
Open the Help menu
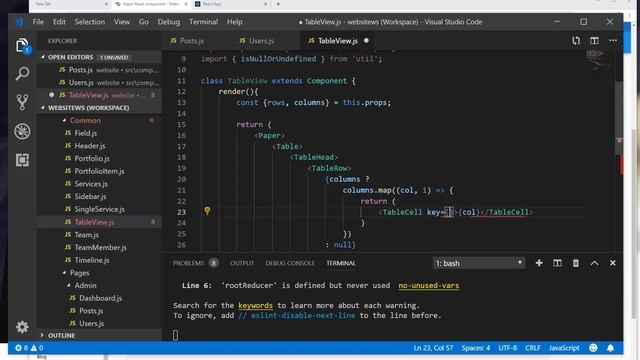click(235, 22)
